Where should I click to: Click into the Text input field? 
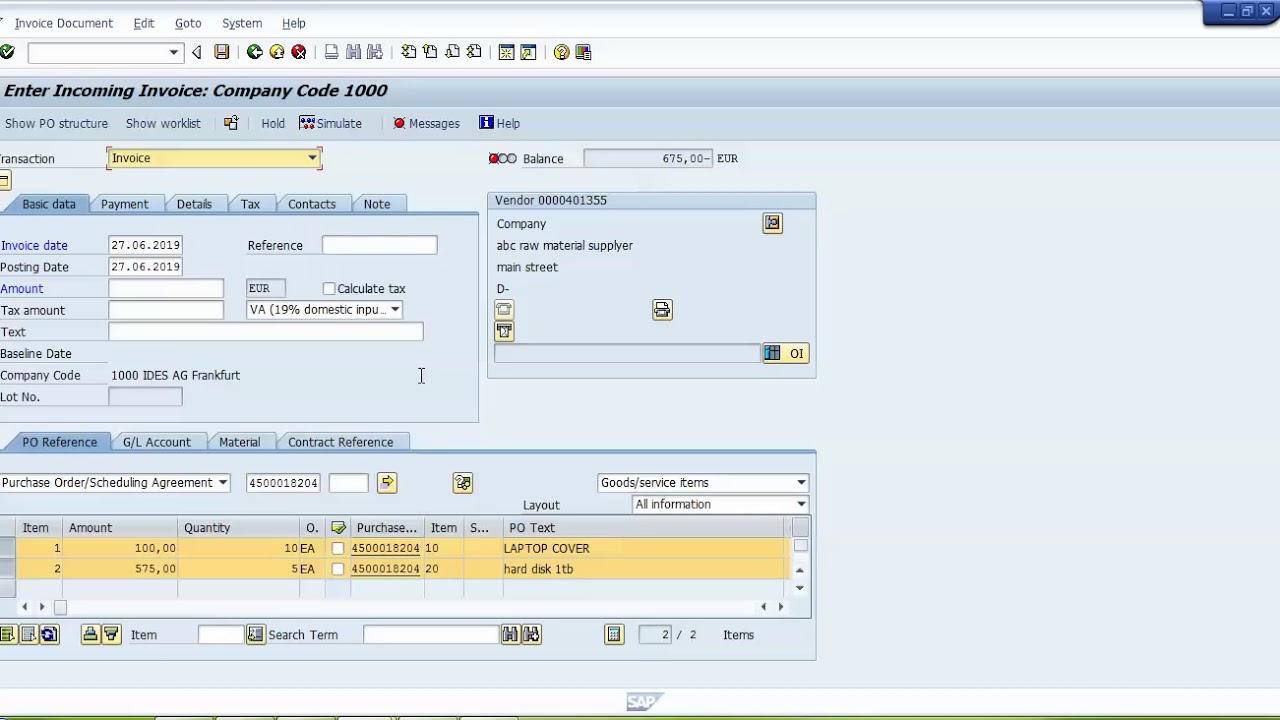click(x=266, y=332)
